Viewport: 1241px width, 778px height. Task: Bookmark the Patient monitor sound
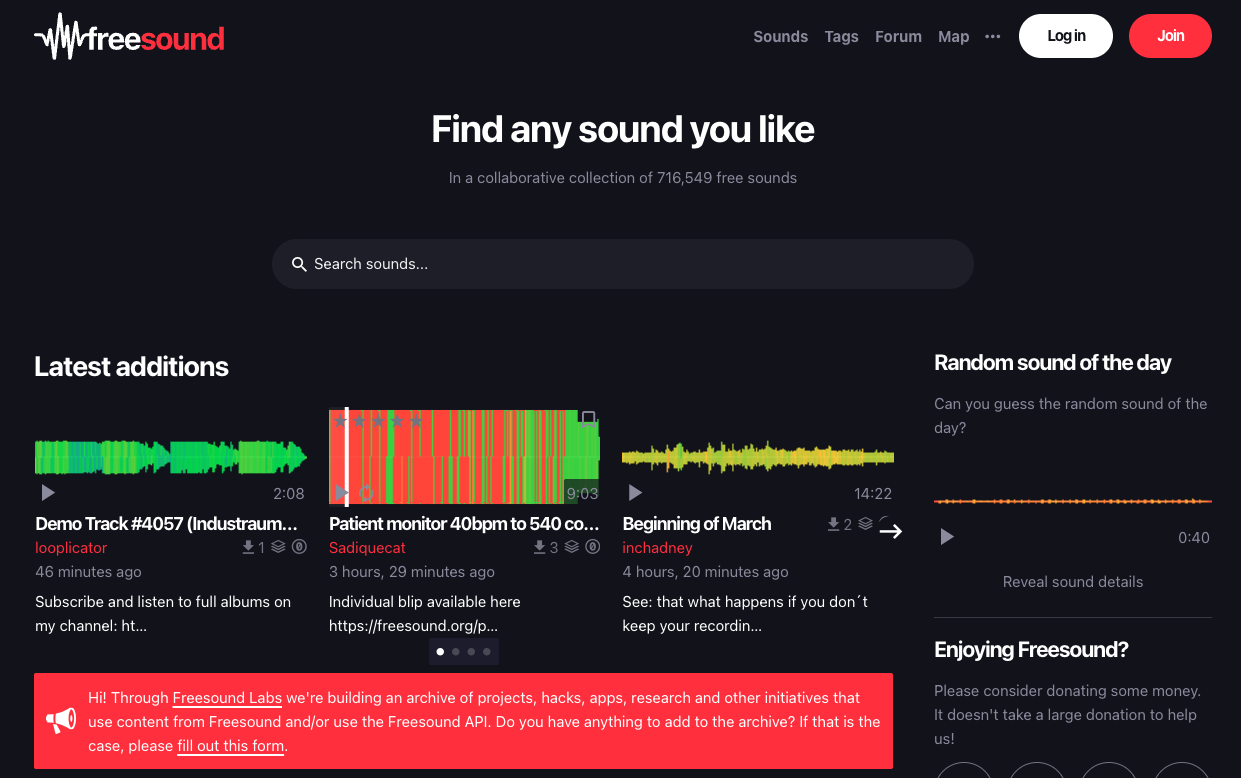[x=588, y=419]
